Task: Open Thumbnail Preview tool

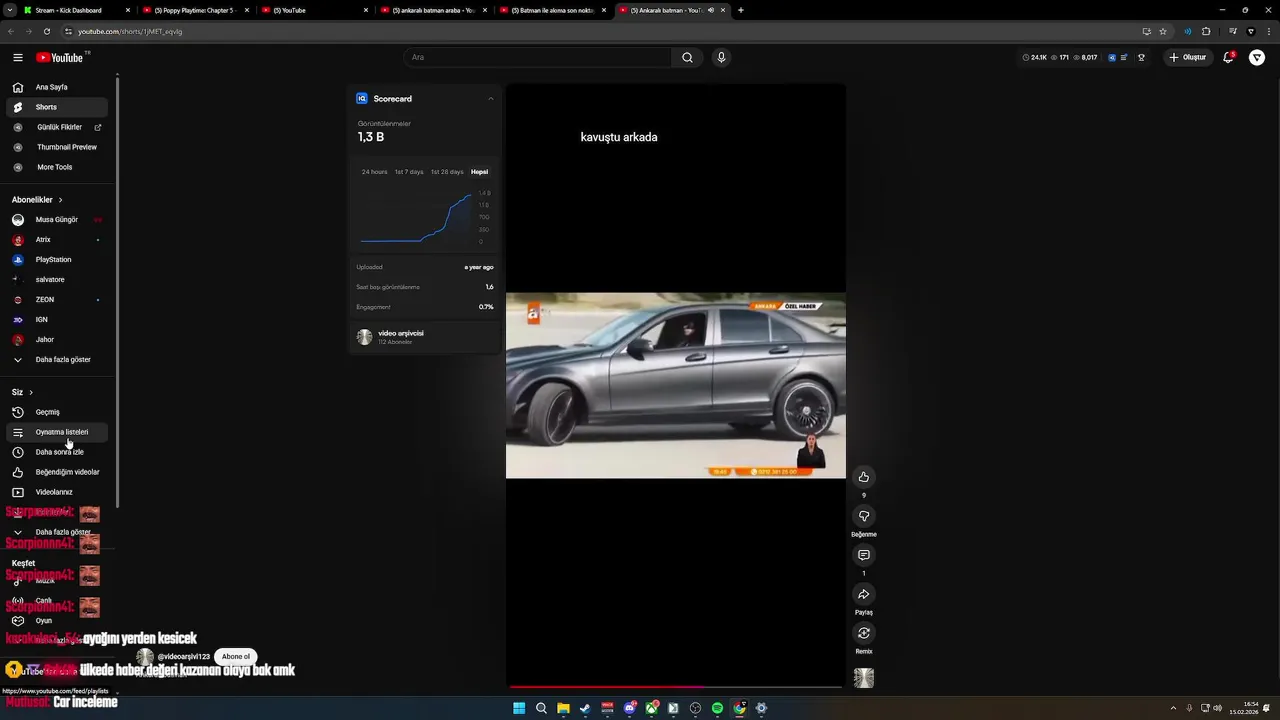Action: (x=57, y=147)
